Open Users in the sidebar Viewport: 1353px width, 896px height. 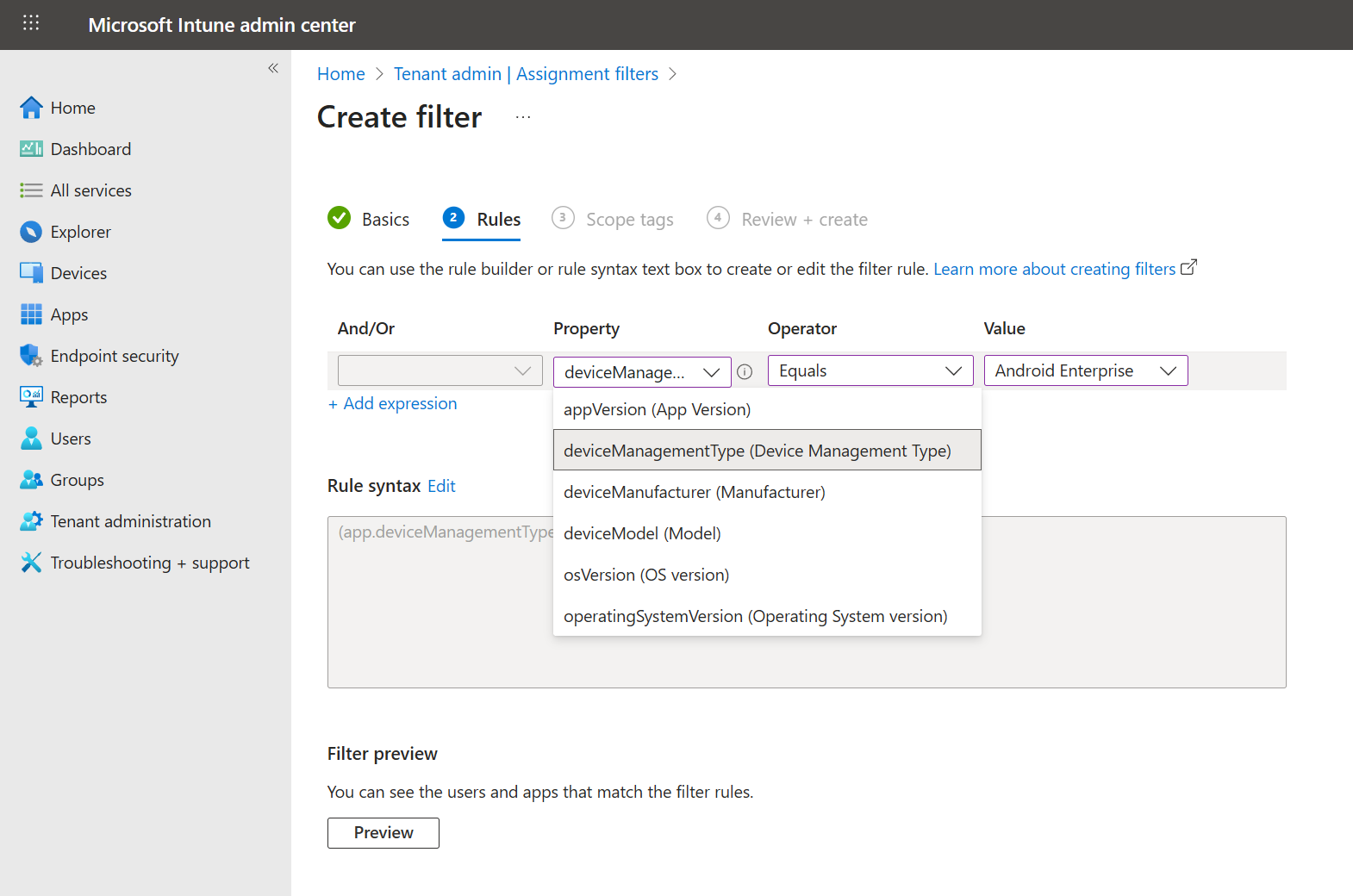[x=71, y=439]
